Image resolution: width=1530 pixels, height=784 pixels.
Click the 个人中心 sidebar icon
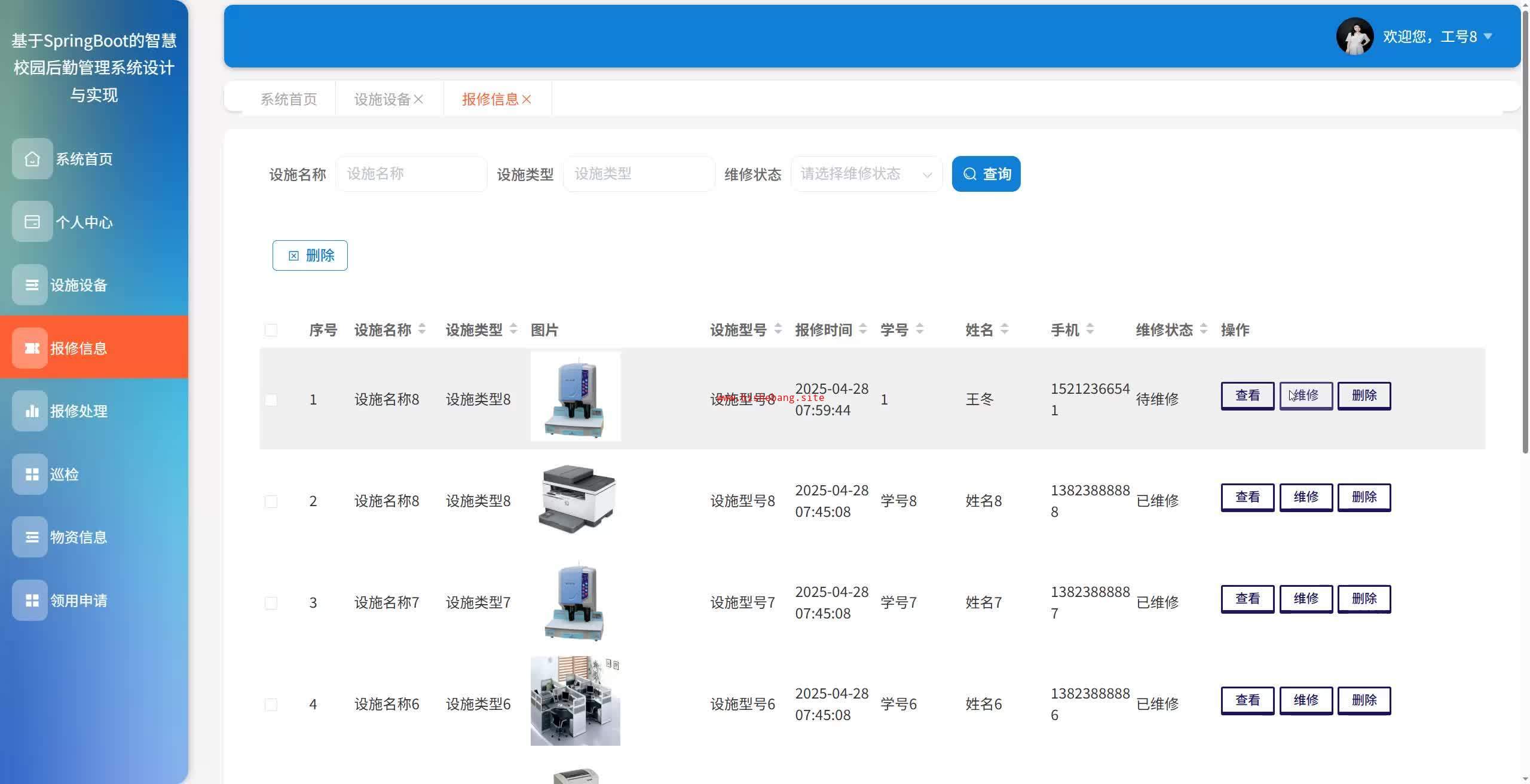(x=32, y=222)
